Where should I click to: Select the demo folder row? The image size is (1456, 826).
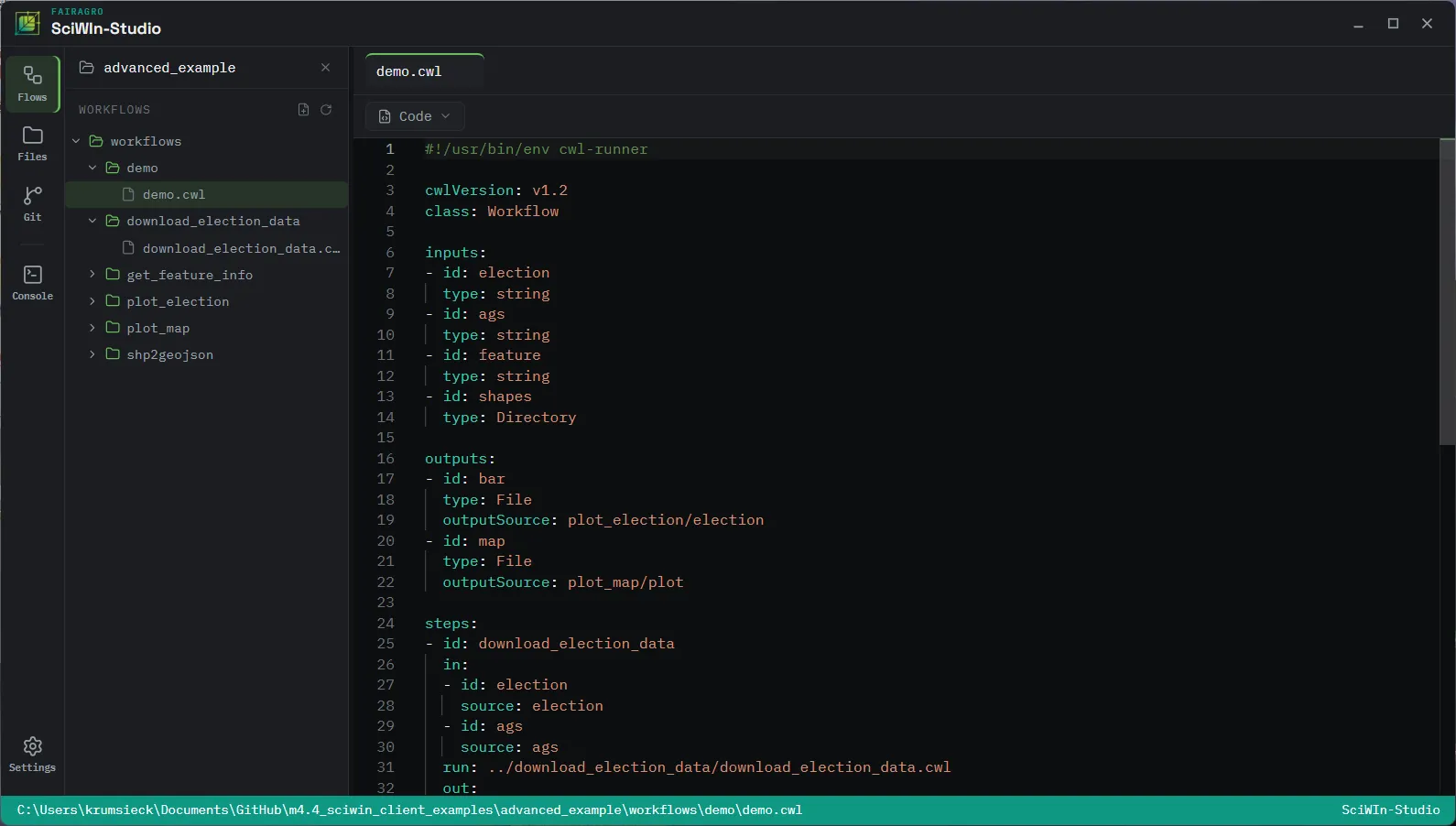[x=207, y=168]
